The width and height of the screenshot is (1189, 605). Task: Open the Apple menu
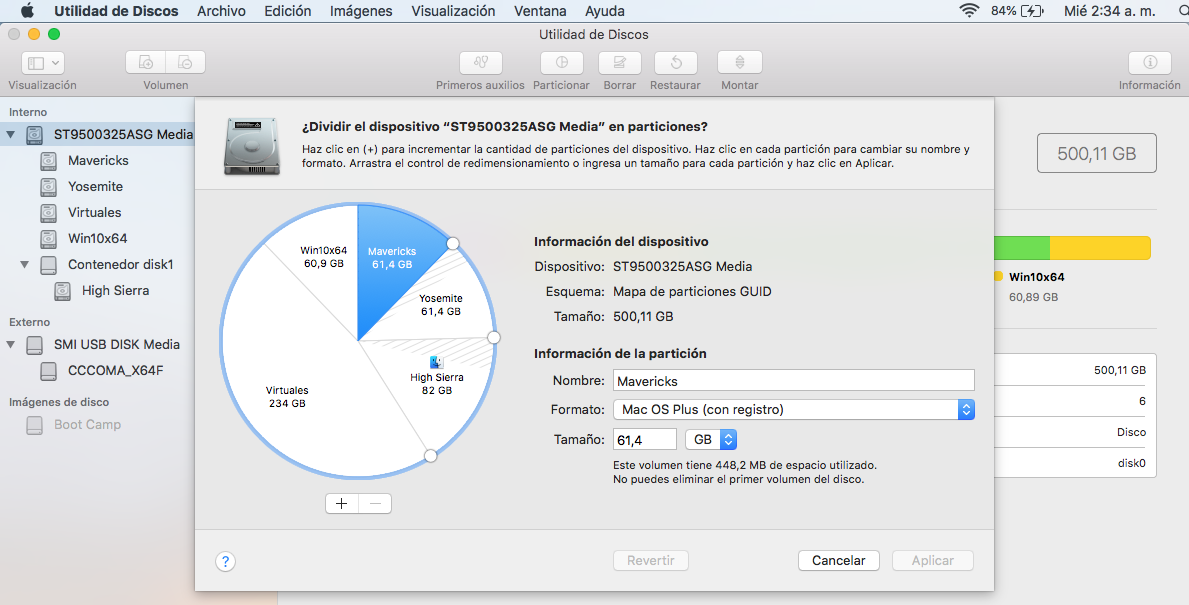click(x=27, y=11)
